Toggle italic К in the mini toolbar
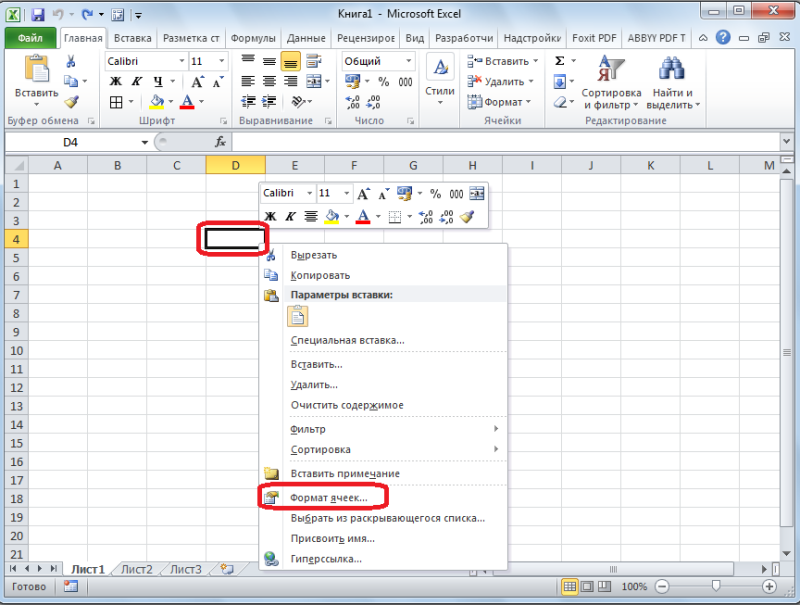800x605 pixels. click(290, 217)
